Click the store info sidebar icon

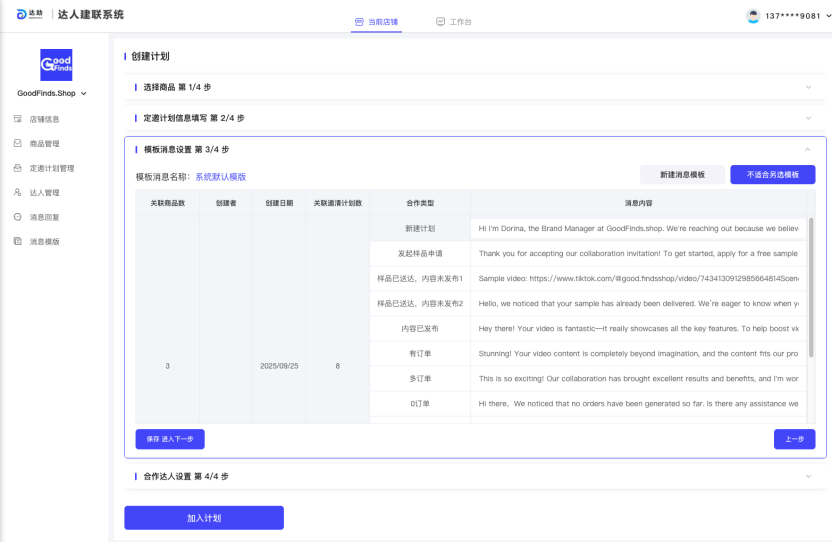17,119
